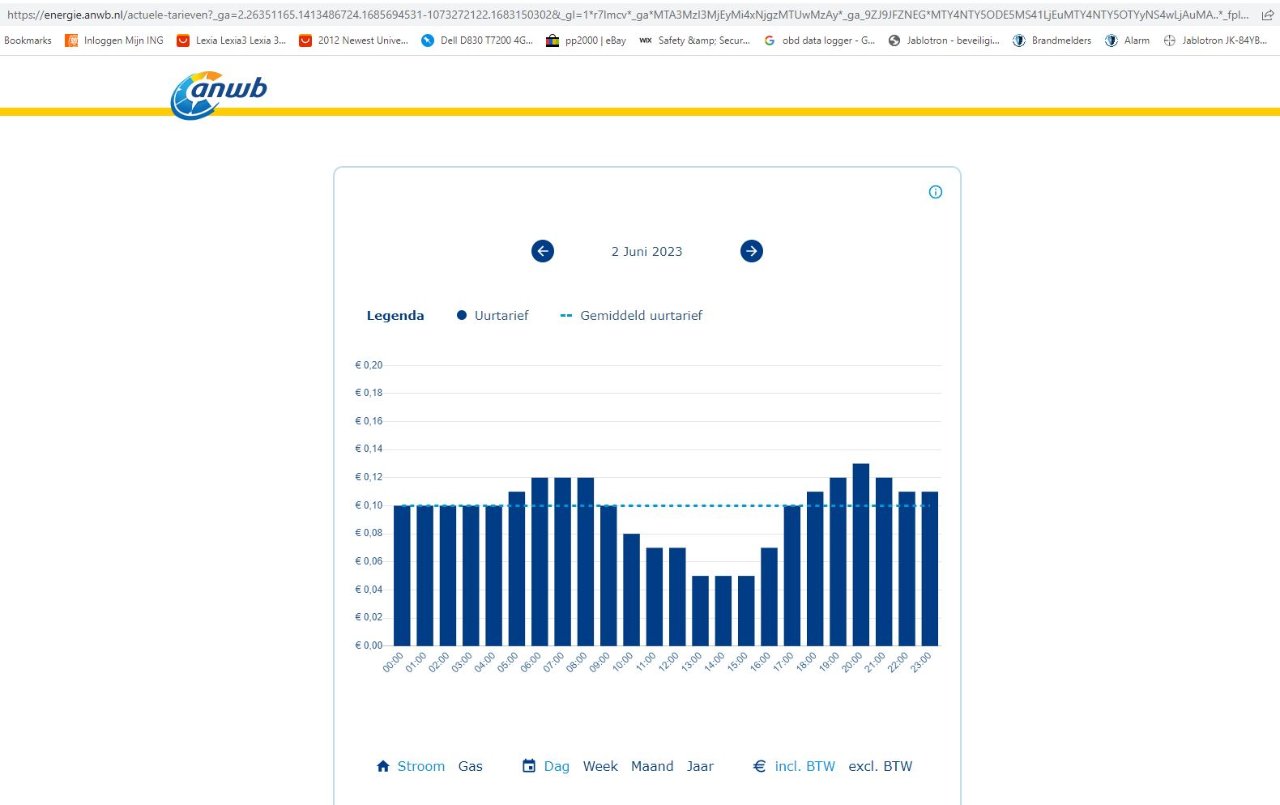This screenshot has height=805, width=1280.
Task: Click the house icon beside Stroom
Action: tap(382, 766)
